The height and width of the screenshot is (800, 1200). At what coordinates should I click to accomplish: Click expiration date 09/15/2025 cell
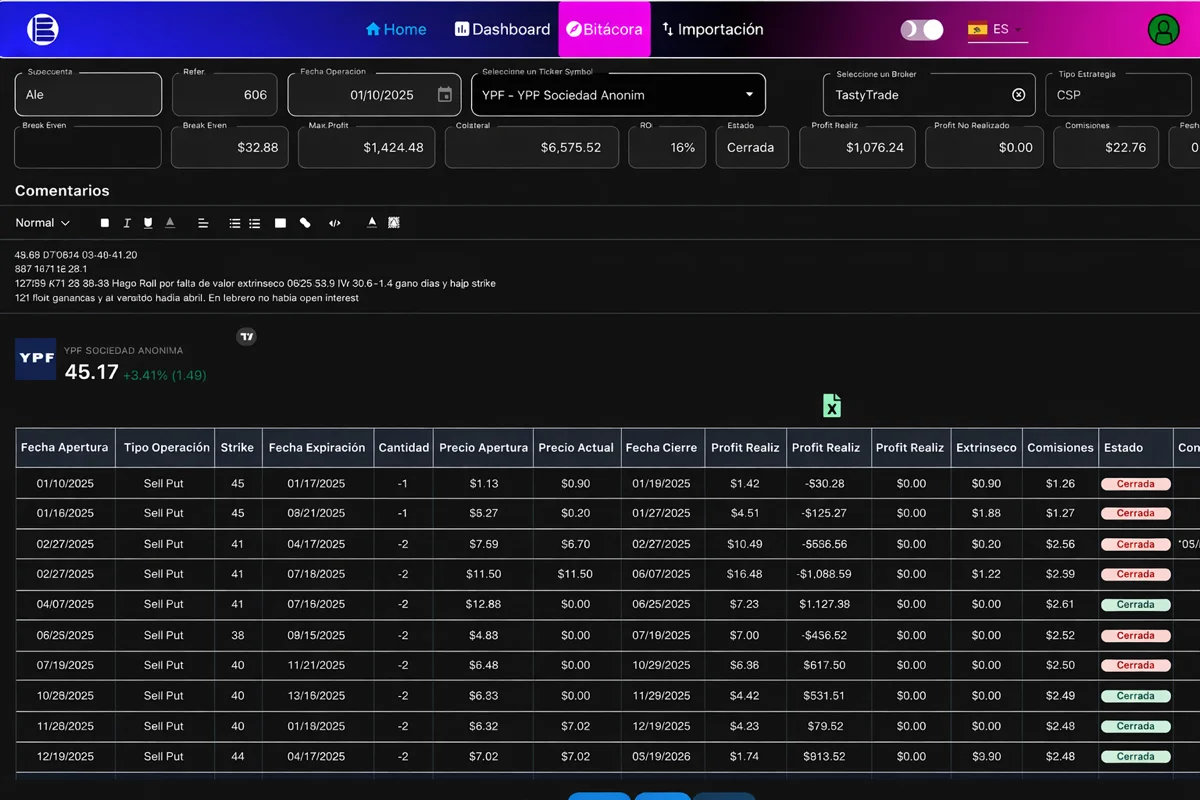316,635
